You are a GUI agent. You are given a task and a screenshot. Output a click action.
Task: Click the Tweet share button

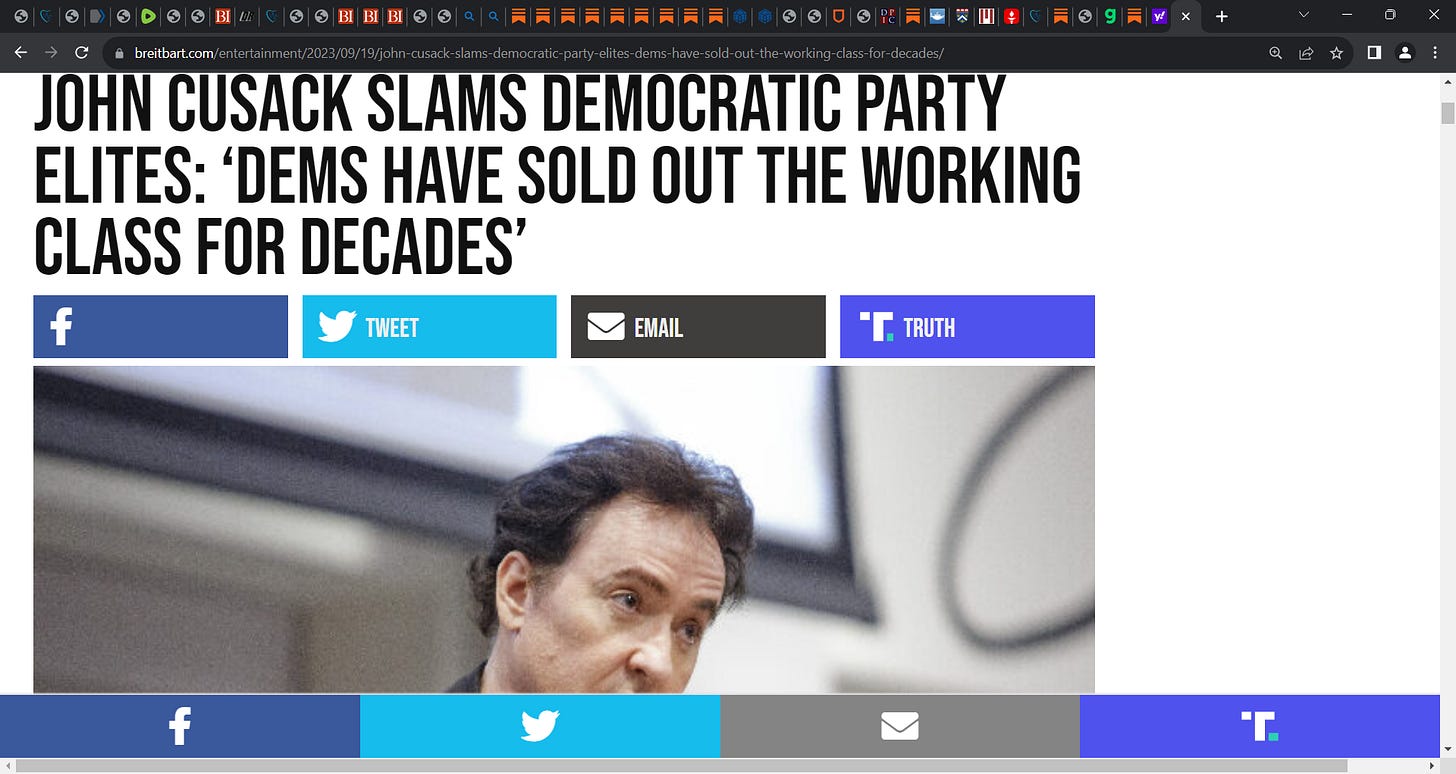(x=429, y=327)
